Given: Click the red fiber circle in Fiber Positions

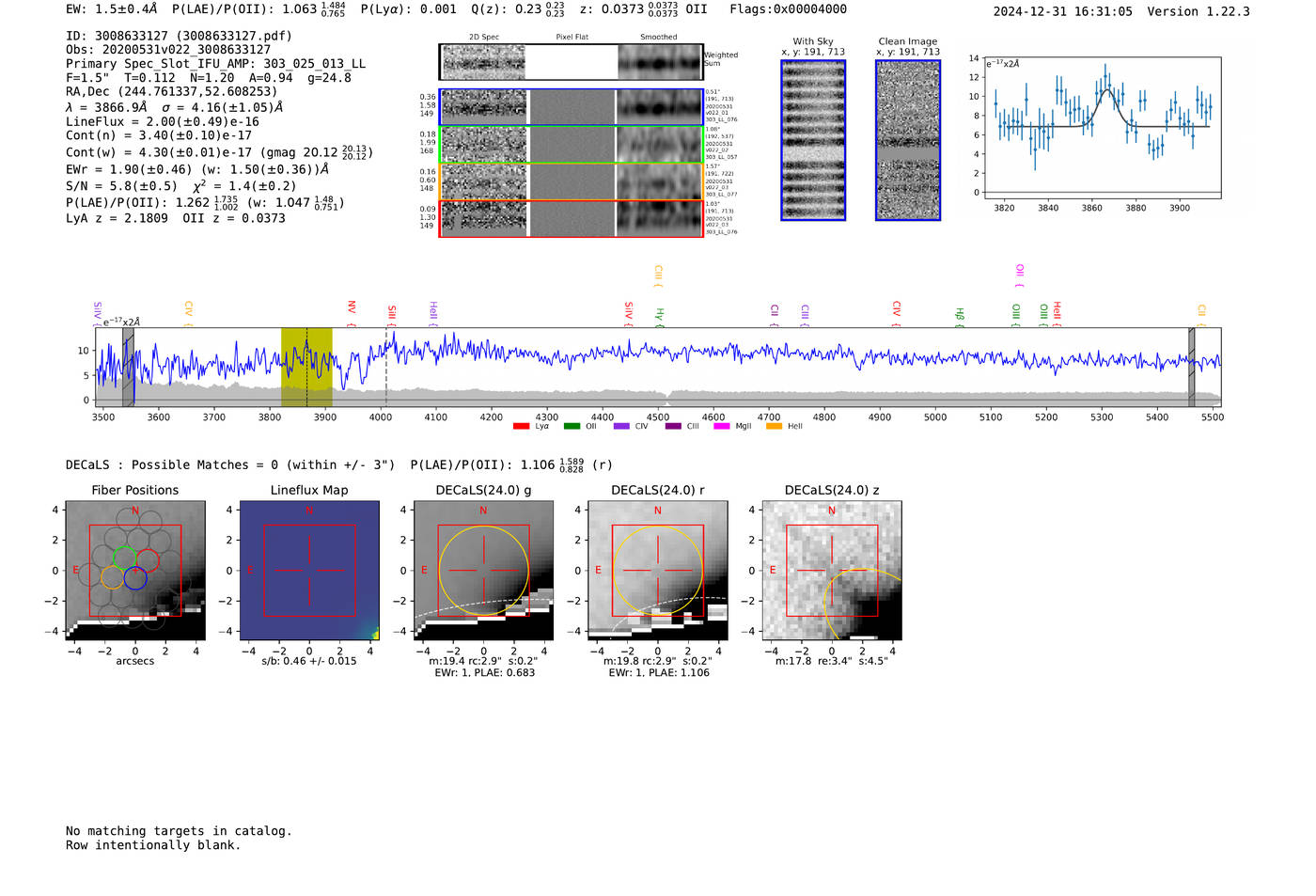Looking at the screenshot, I should point(147,561).
